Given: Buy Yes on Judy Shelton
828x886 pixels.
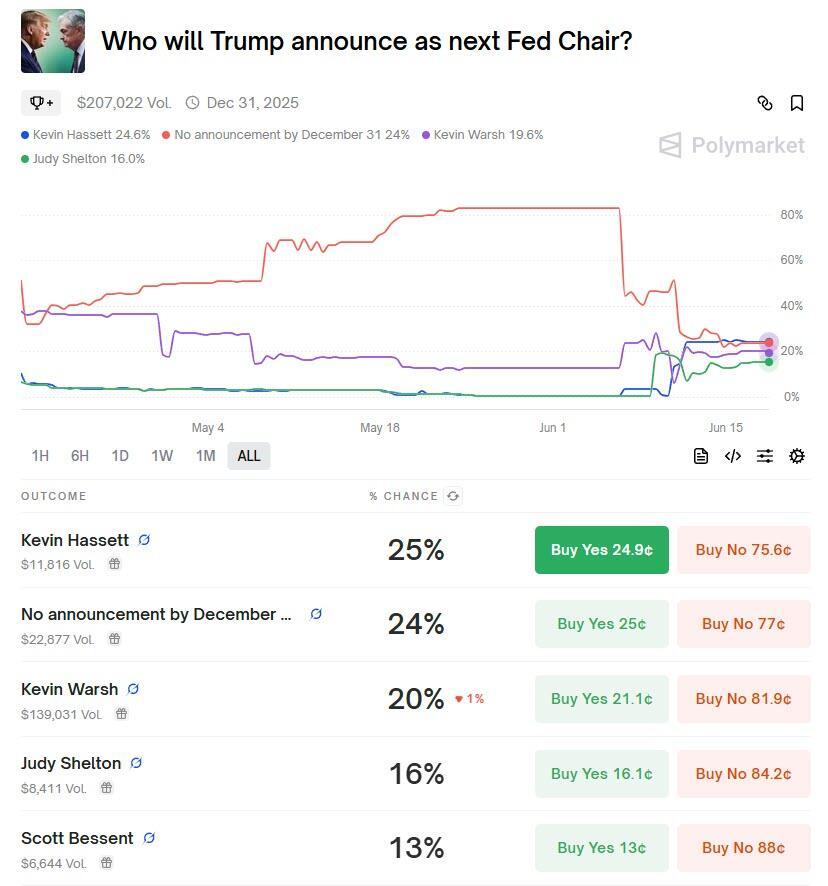Looking at the screenshot, I should point(601,774).
